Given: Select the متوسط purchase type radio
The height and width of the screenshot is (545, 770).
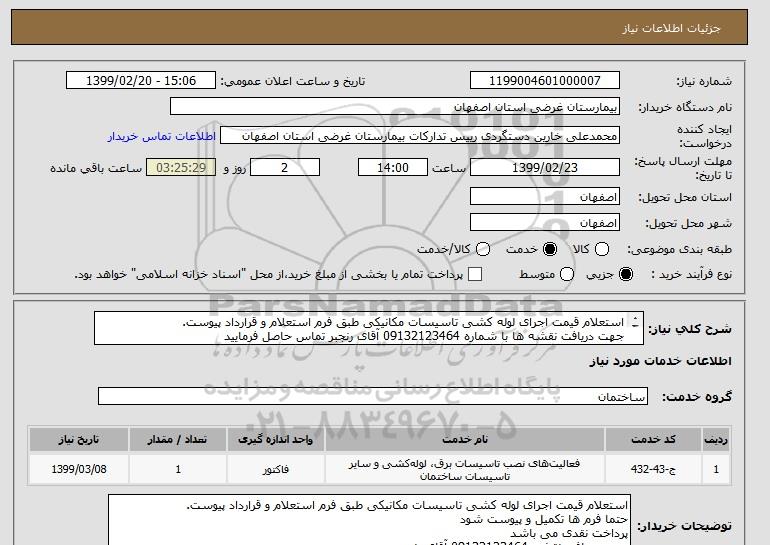Looking at the screenshot, I should 567,274.
